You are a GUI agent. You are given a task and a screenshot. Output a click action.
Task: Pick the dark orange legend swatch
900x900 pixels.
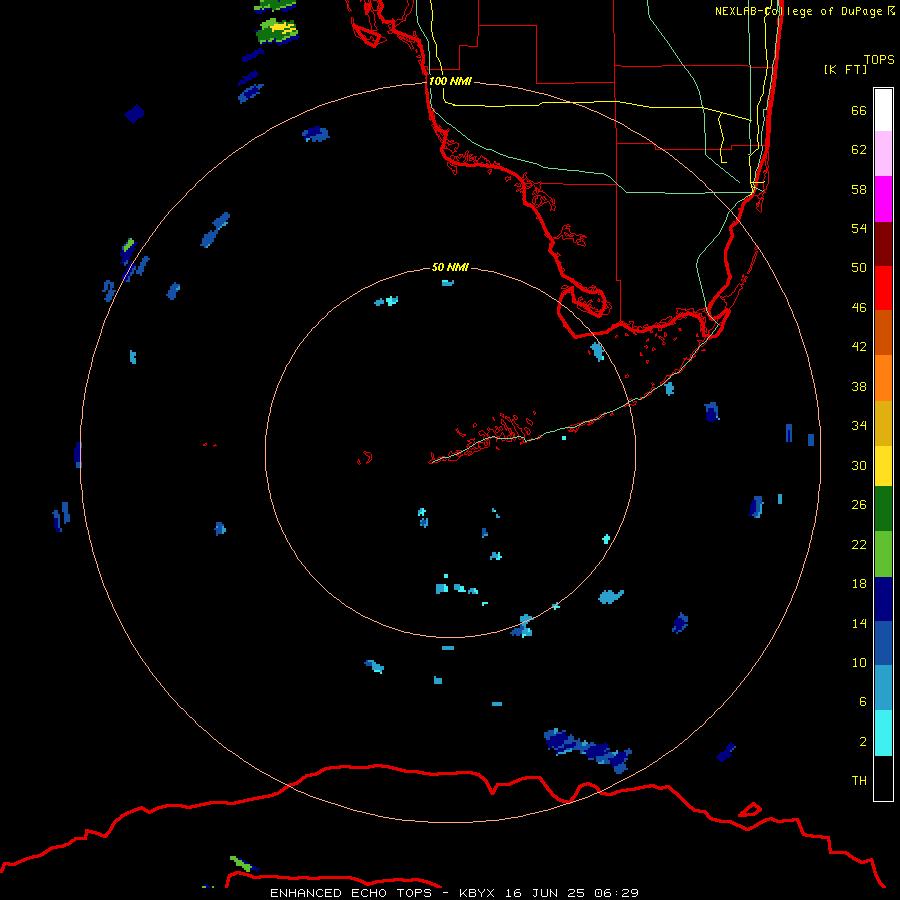tap(883, 332)
